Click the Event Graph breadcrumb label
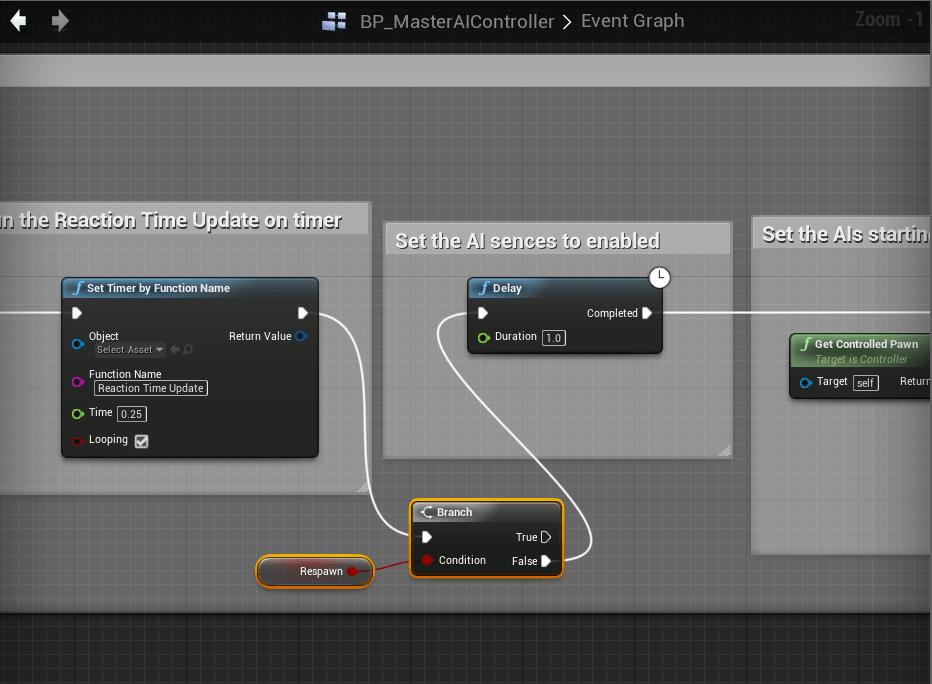932x684 pixels. click(632, 22)
